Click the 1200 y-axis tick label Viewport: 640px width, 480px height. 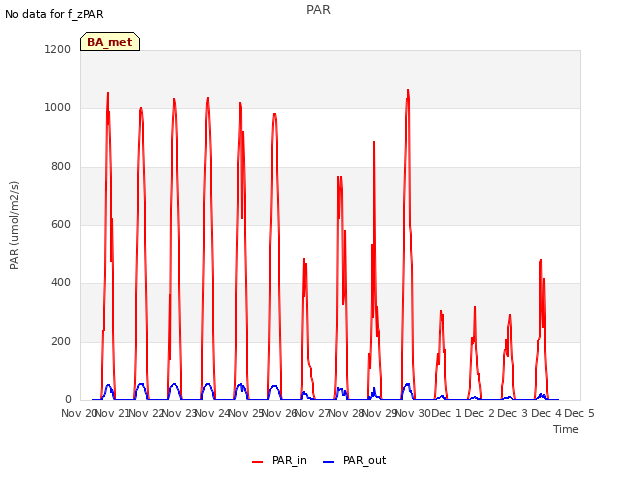pyautogui.click(x=58, y=49)
